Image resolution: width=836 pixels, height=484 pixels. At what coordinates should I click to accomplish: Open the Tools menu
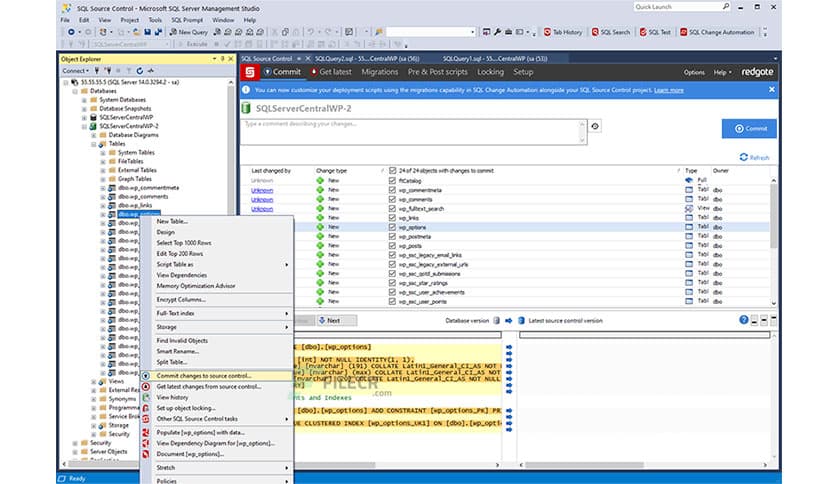155,20
